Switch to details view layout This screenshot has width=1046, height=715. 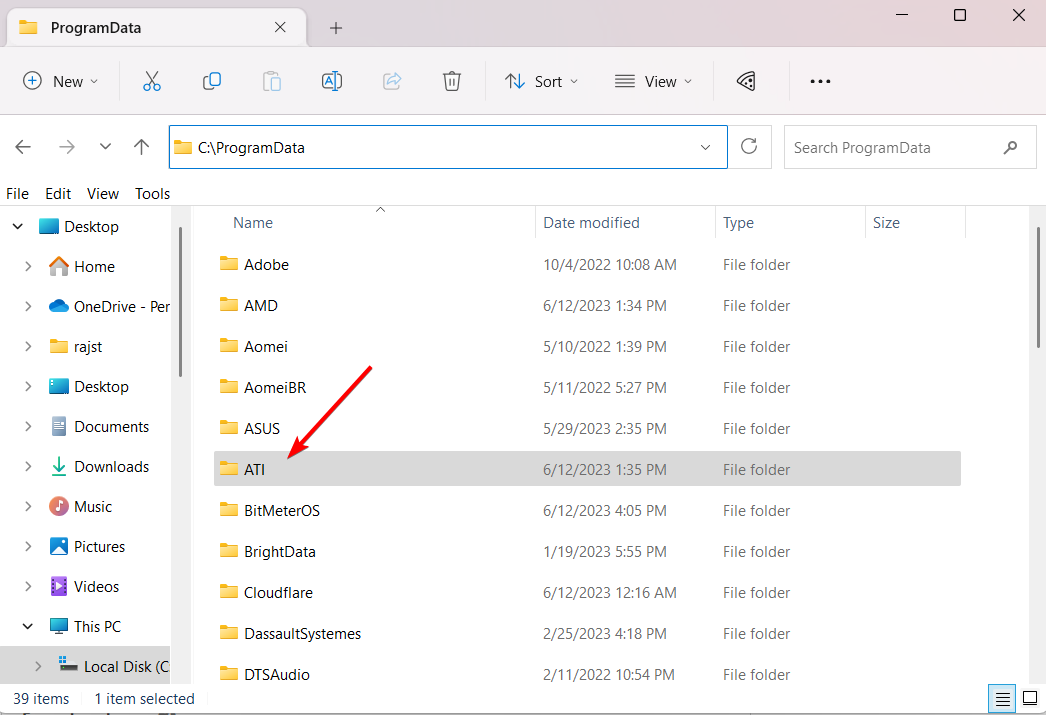click(x=1002, y=698)
